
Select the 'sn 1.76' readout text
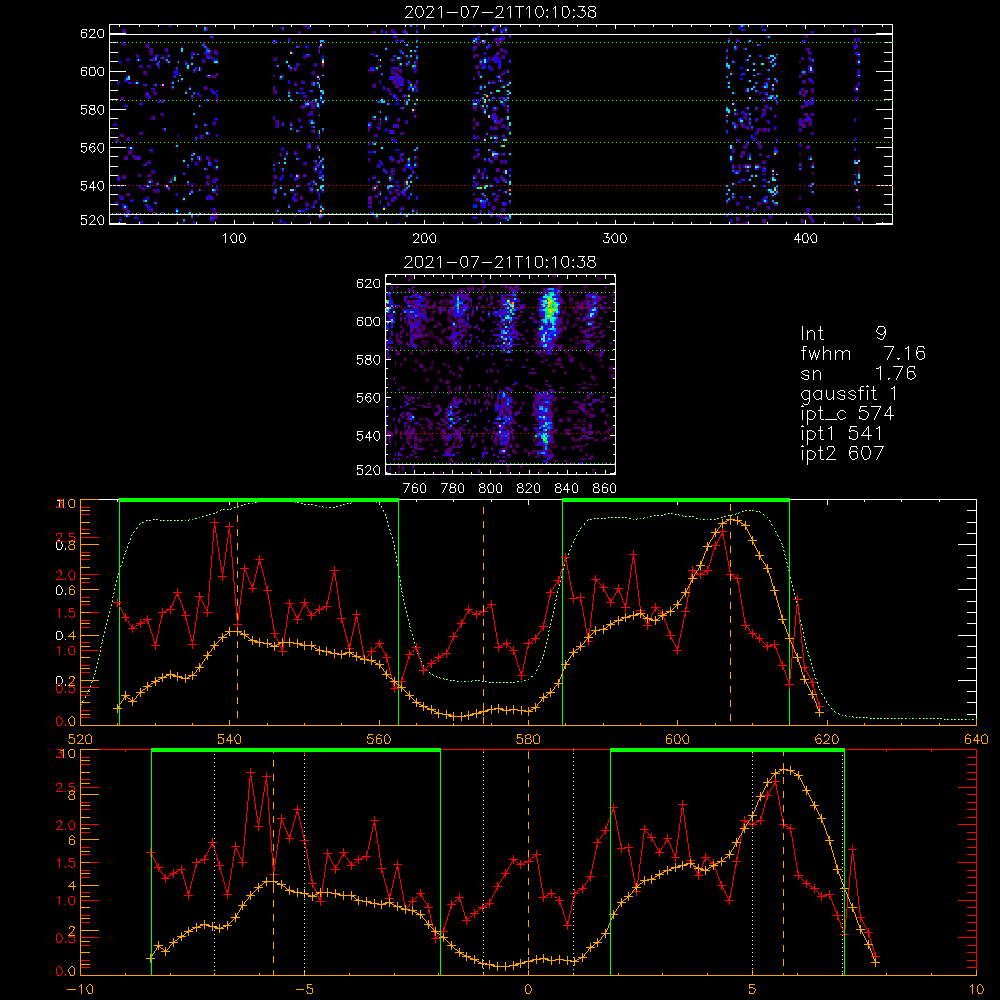pos(858,373)
